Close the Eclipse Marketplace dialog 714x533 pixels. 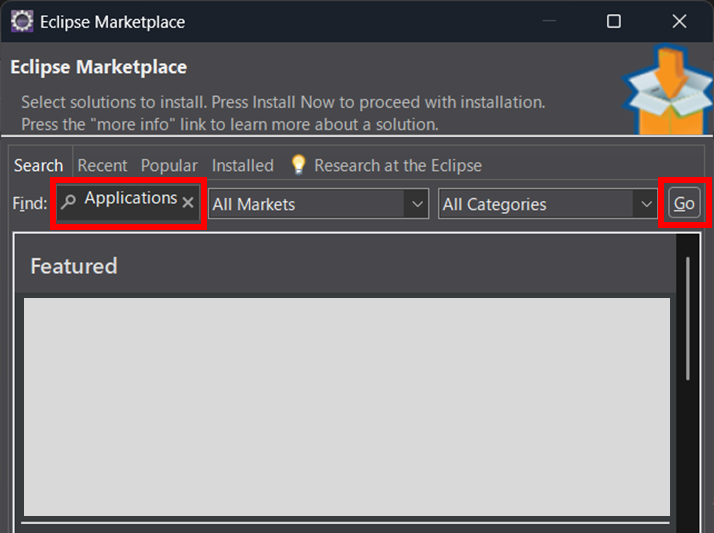[x=679, y=21]
